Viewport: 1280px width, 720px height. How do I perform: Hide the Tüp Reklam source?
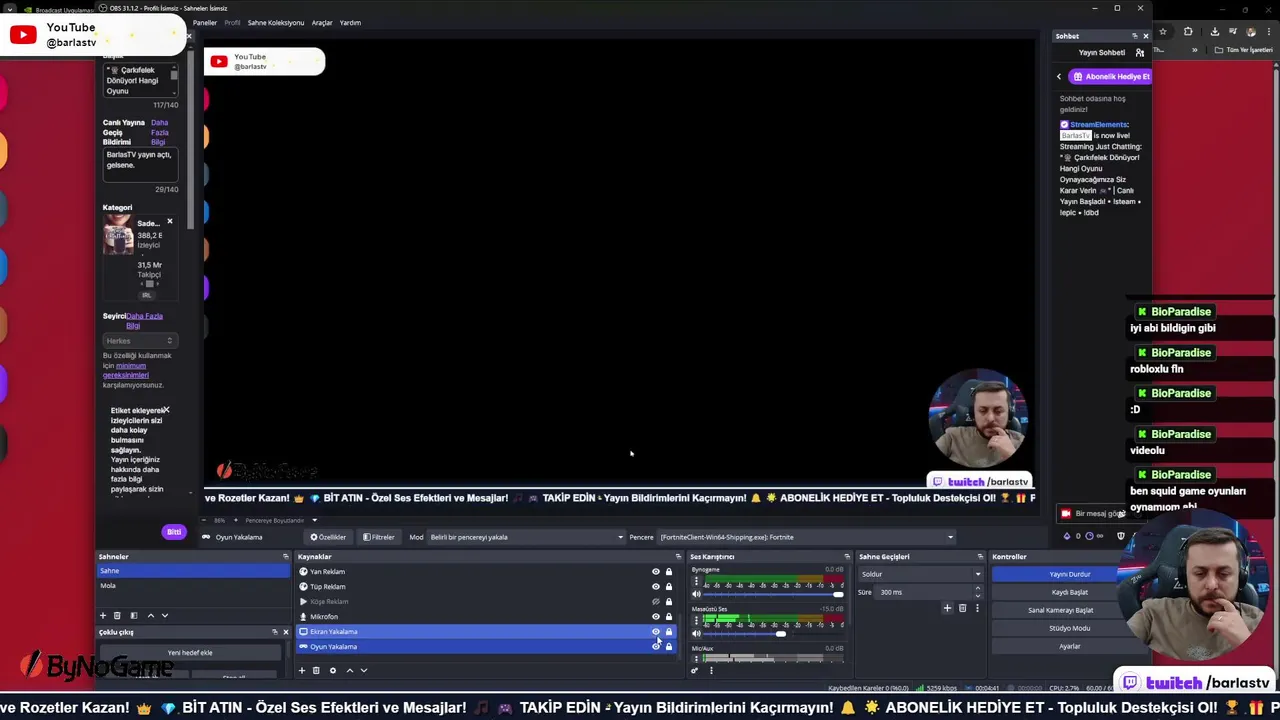coord(656,587)
